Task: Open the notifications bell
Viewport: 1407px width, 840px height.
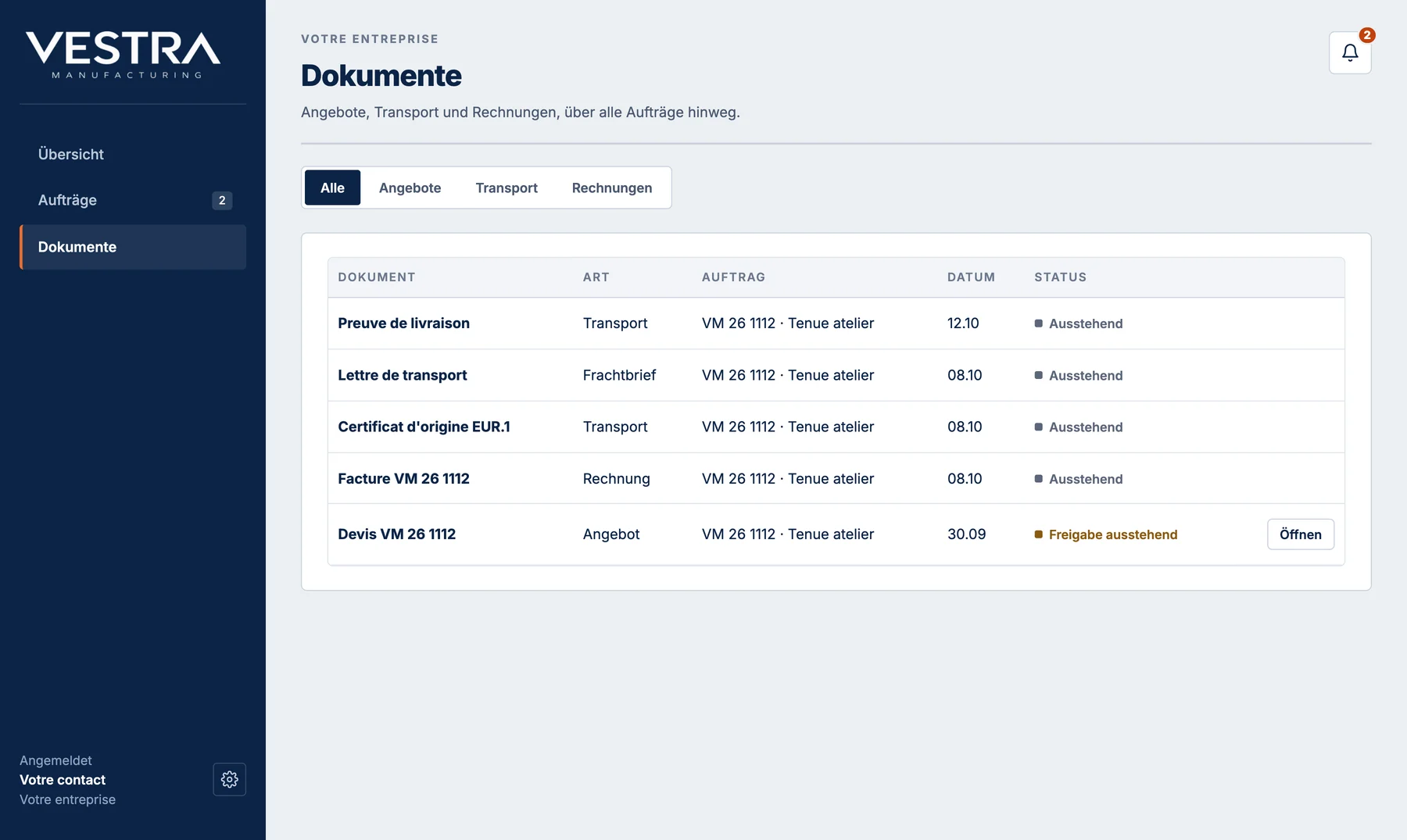Action: [x=1350, y=52]
